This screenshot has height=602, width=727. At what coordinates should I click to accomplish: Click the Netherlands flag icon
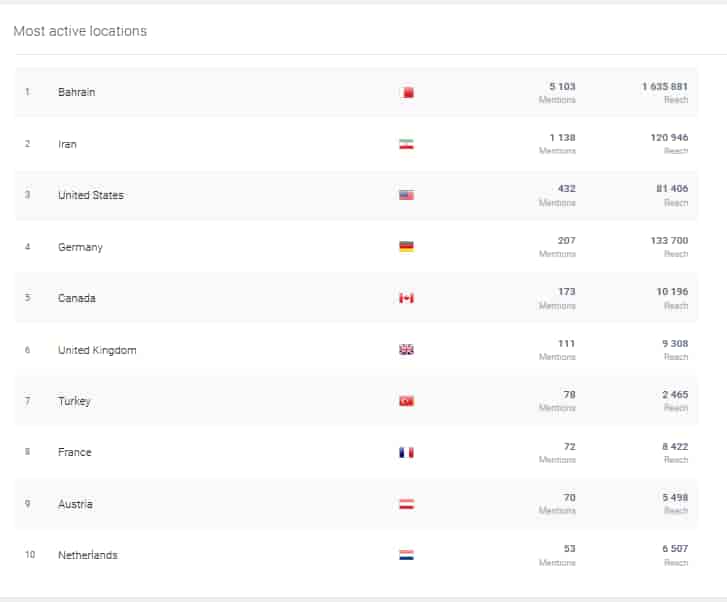(406, 555)
